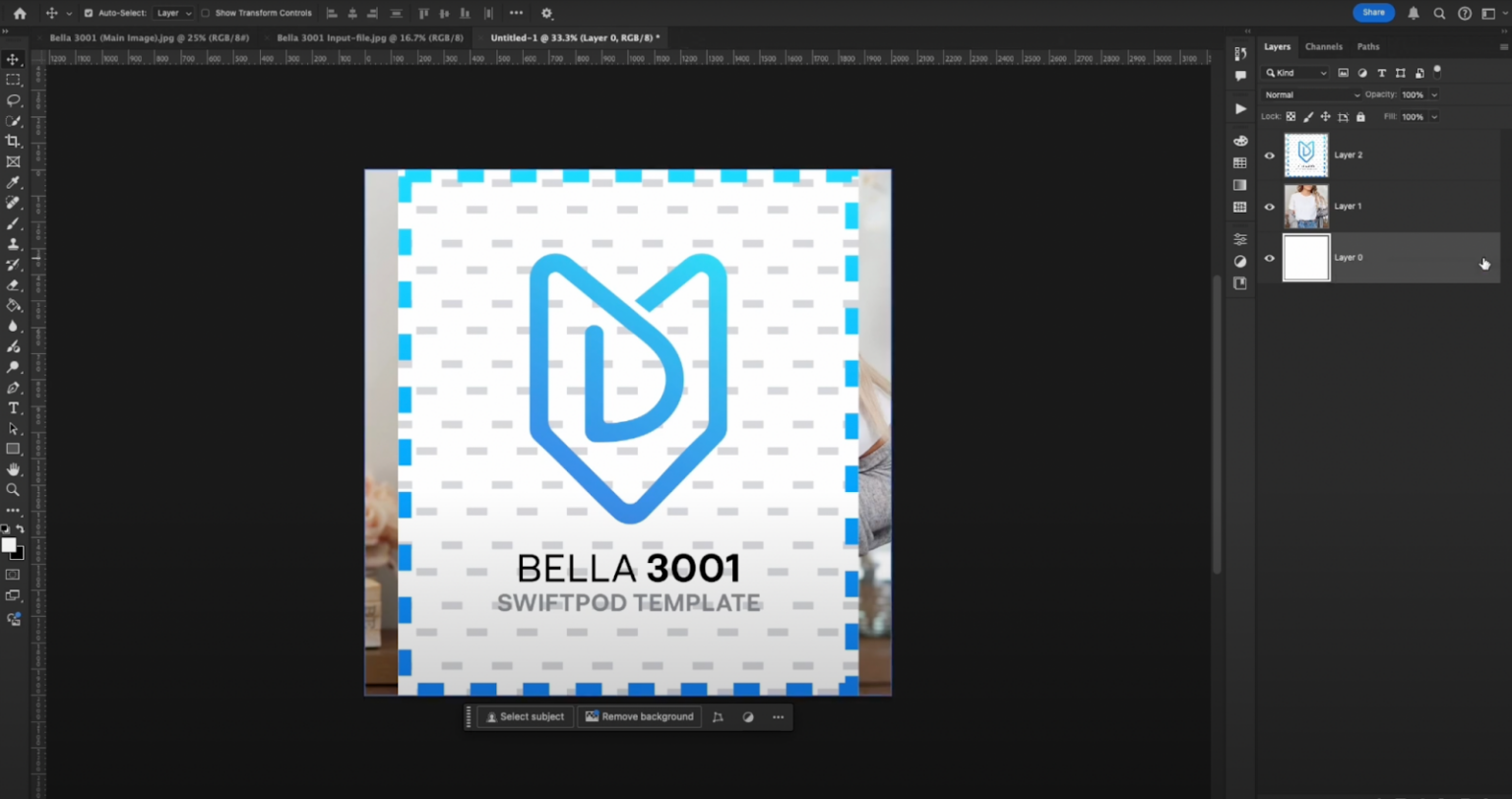Click the foreground color swatch
Viewport: 1512px width, 799px height.
click(x=11, y=546)
